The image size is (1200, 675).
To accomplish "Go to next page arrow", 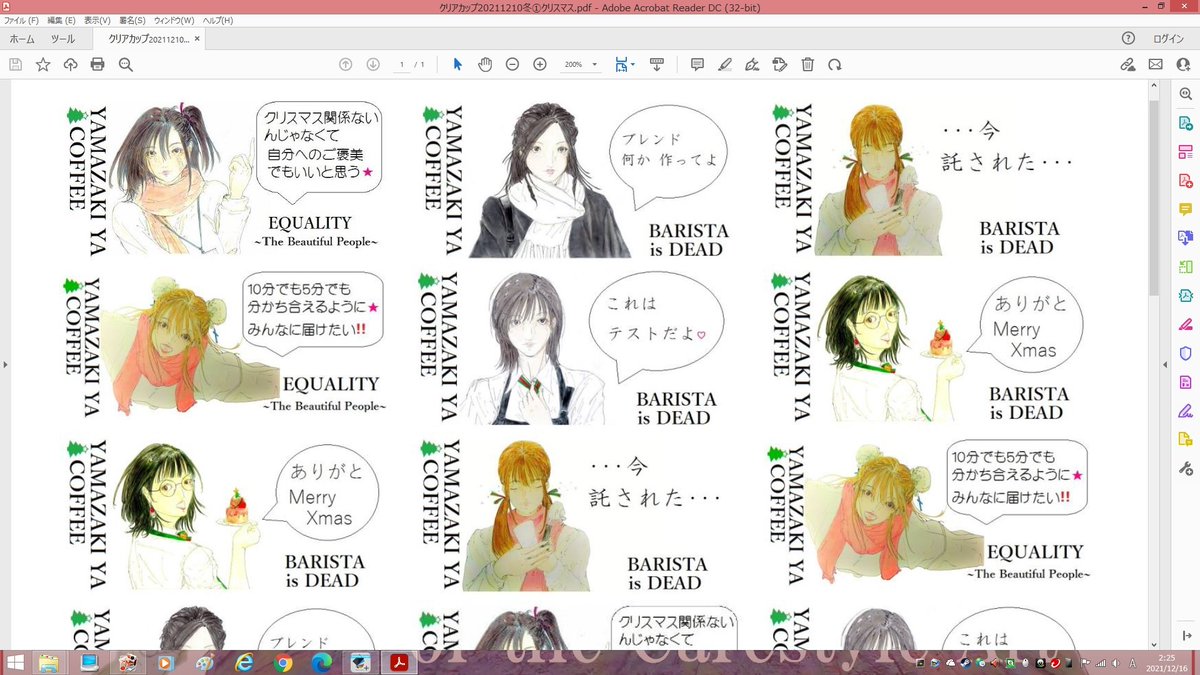I will tap(373, 64).
